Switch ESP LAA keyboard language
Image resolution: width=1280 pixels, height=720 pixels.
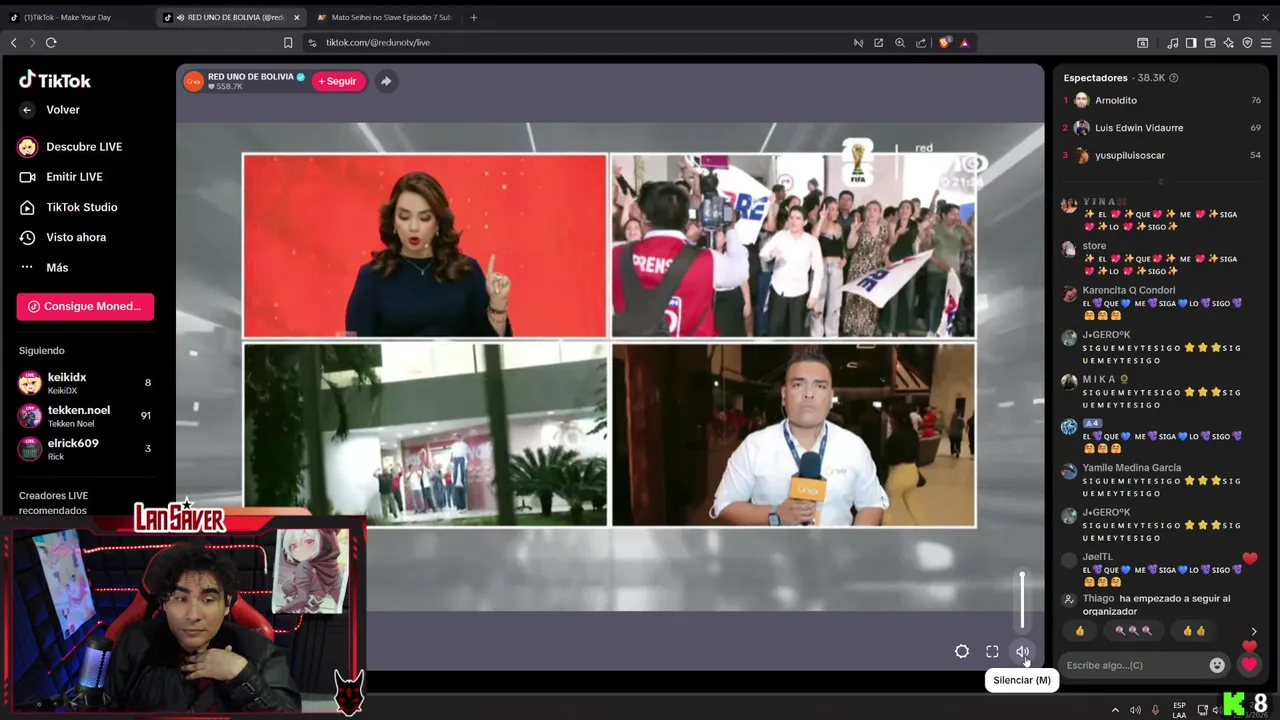[1180, 710]
